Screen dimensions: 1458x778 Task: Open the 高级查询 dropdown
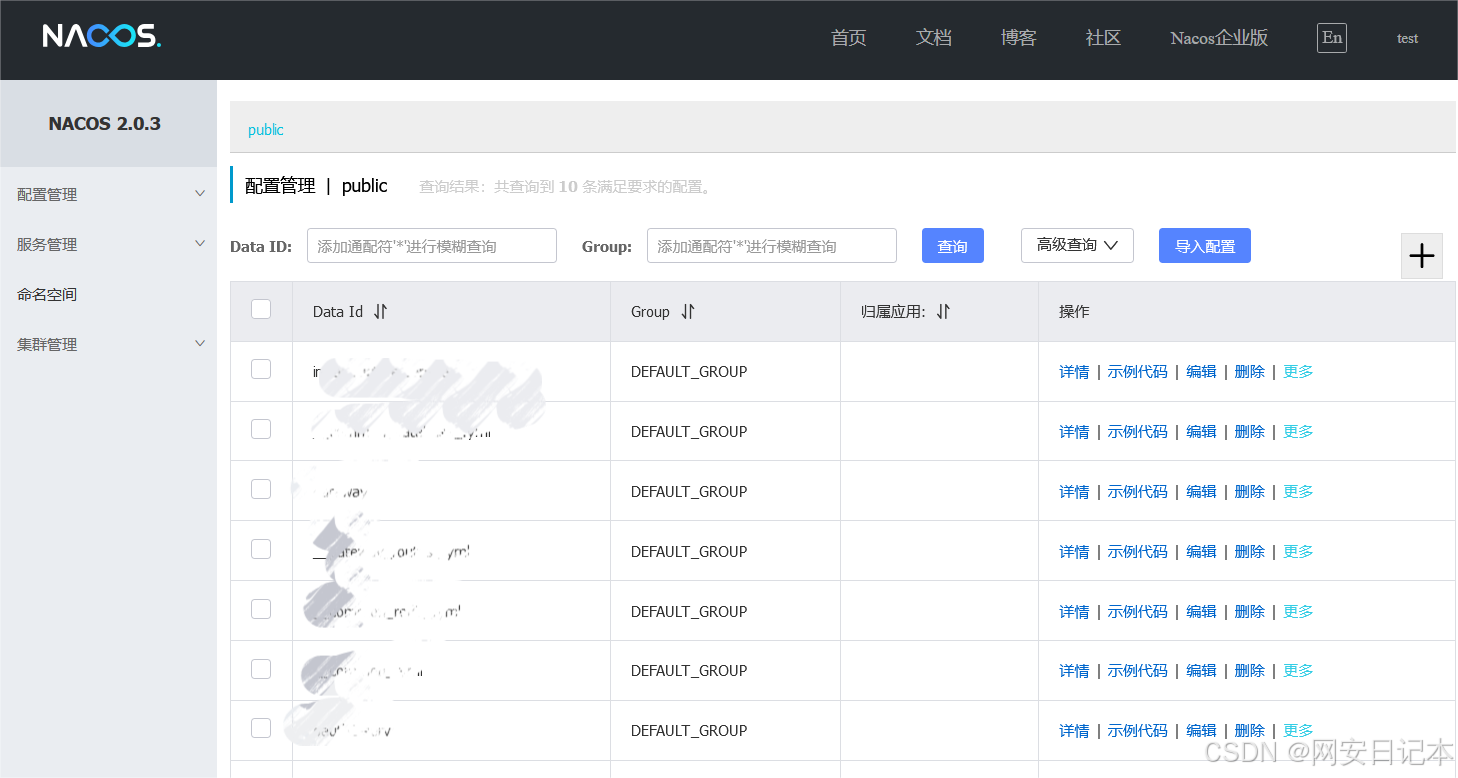click(1077, 245)
